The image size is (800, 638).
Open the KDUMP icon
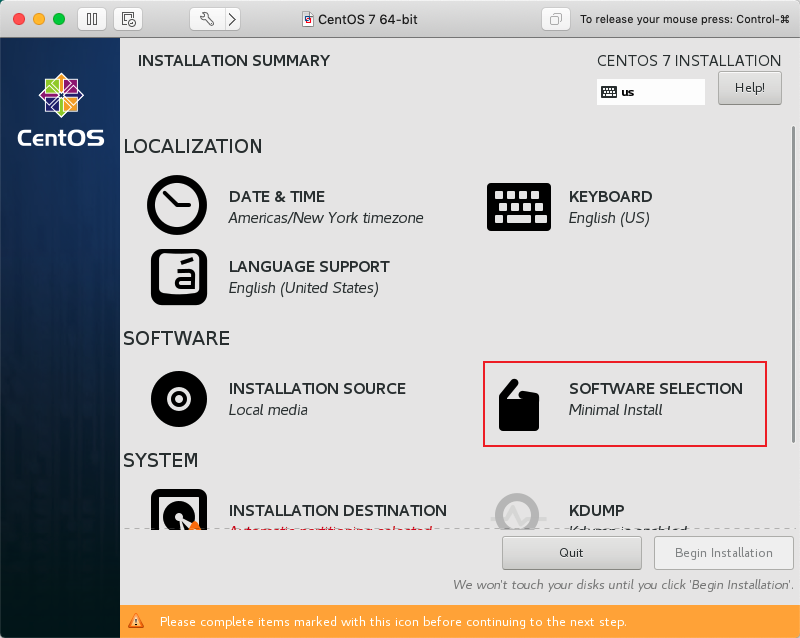click(x=517, y=511)
